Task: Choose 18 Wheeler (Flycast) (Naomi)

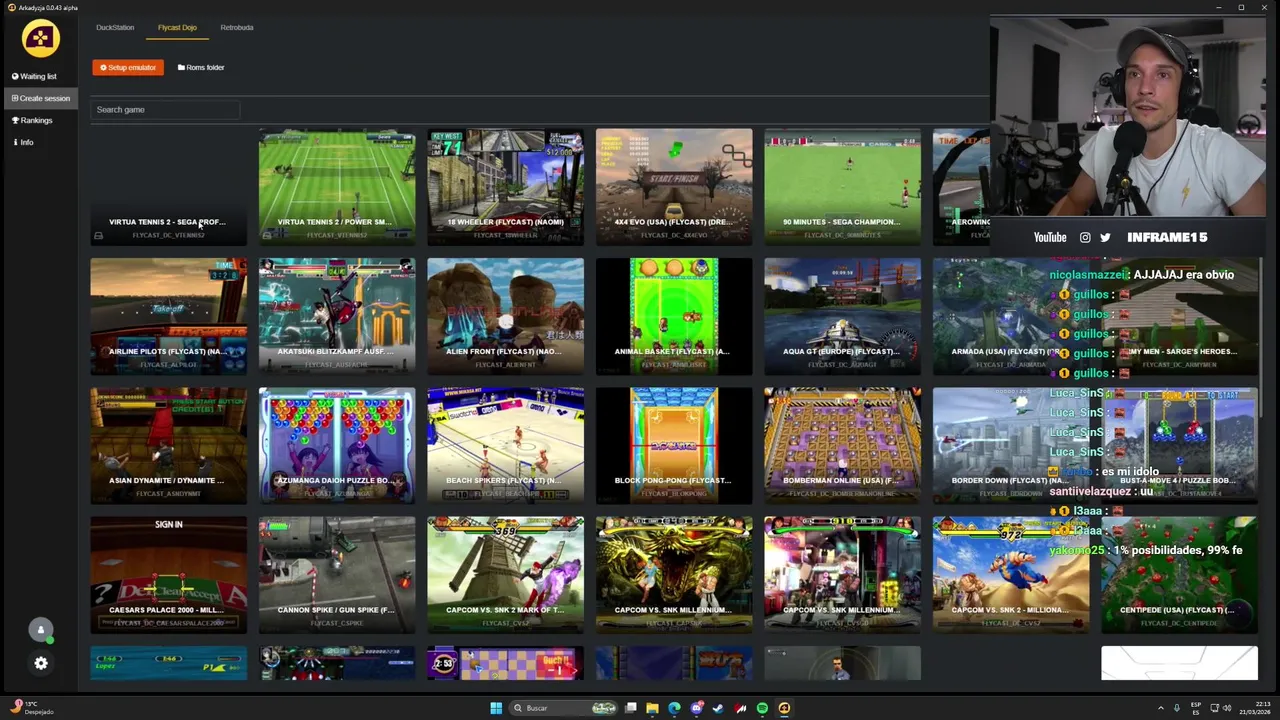Action: [x=506, y=187]
